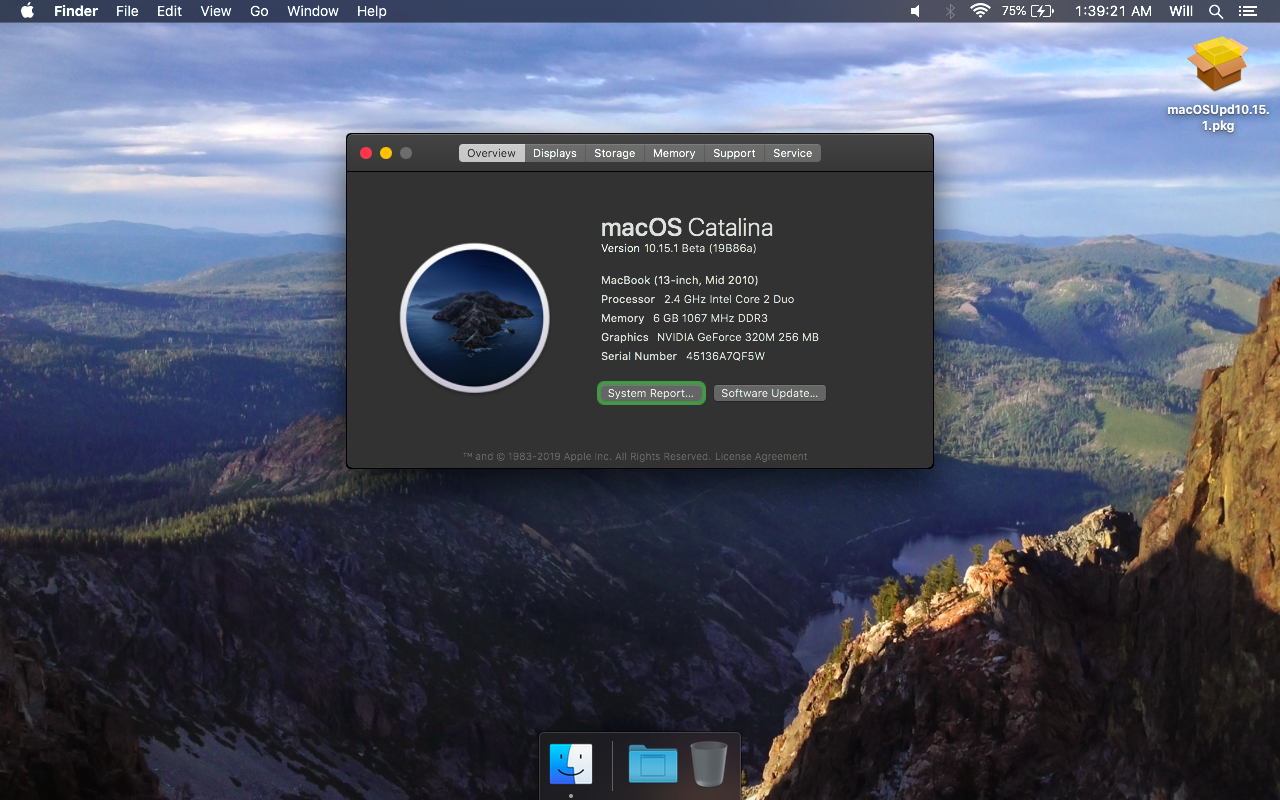
Task: Open Finder from the Dock
Action: click(571, 764)
